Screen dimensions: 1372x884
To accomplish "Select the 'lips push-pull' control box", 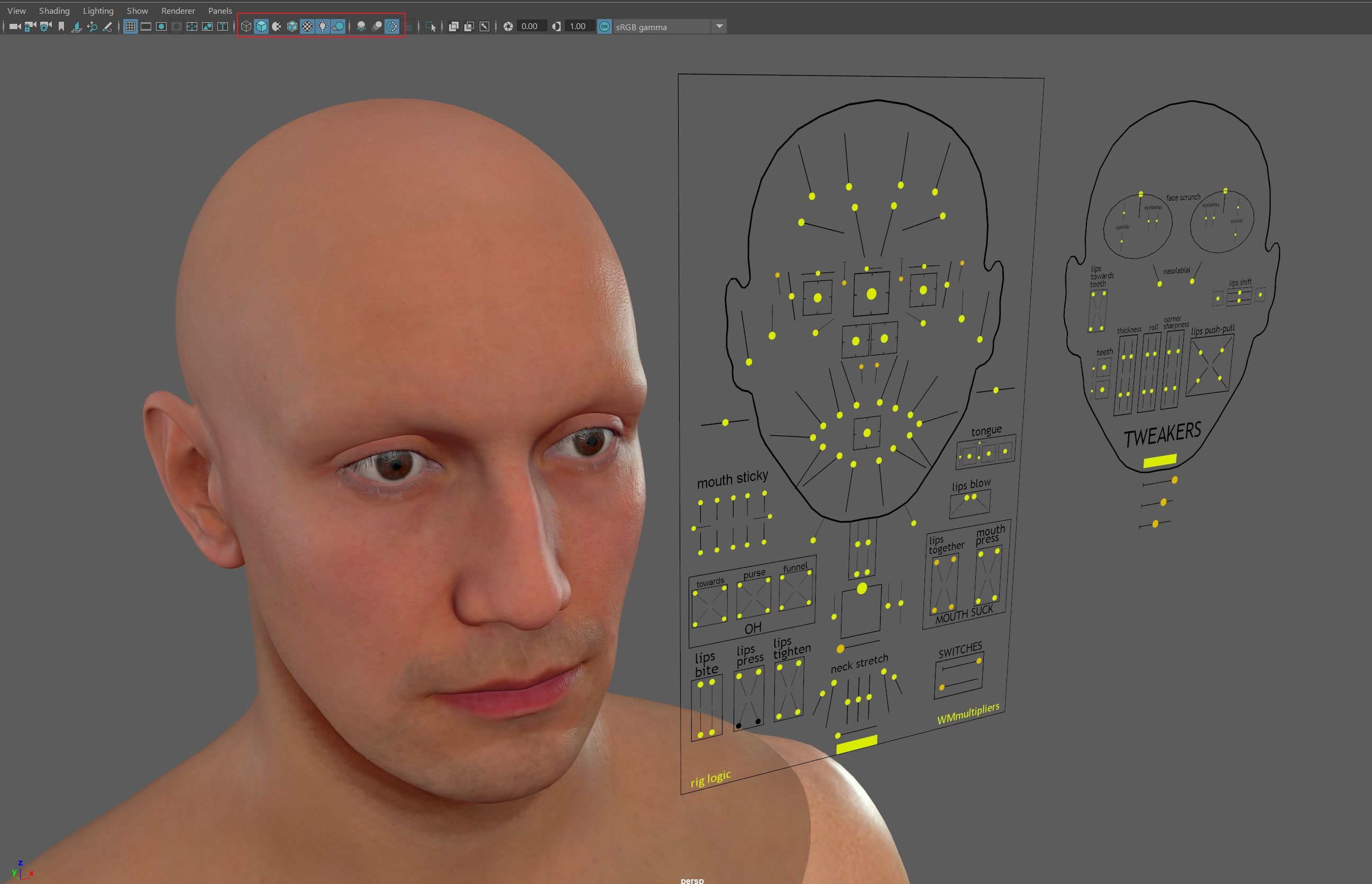I will click(1210, 365).
